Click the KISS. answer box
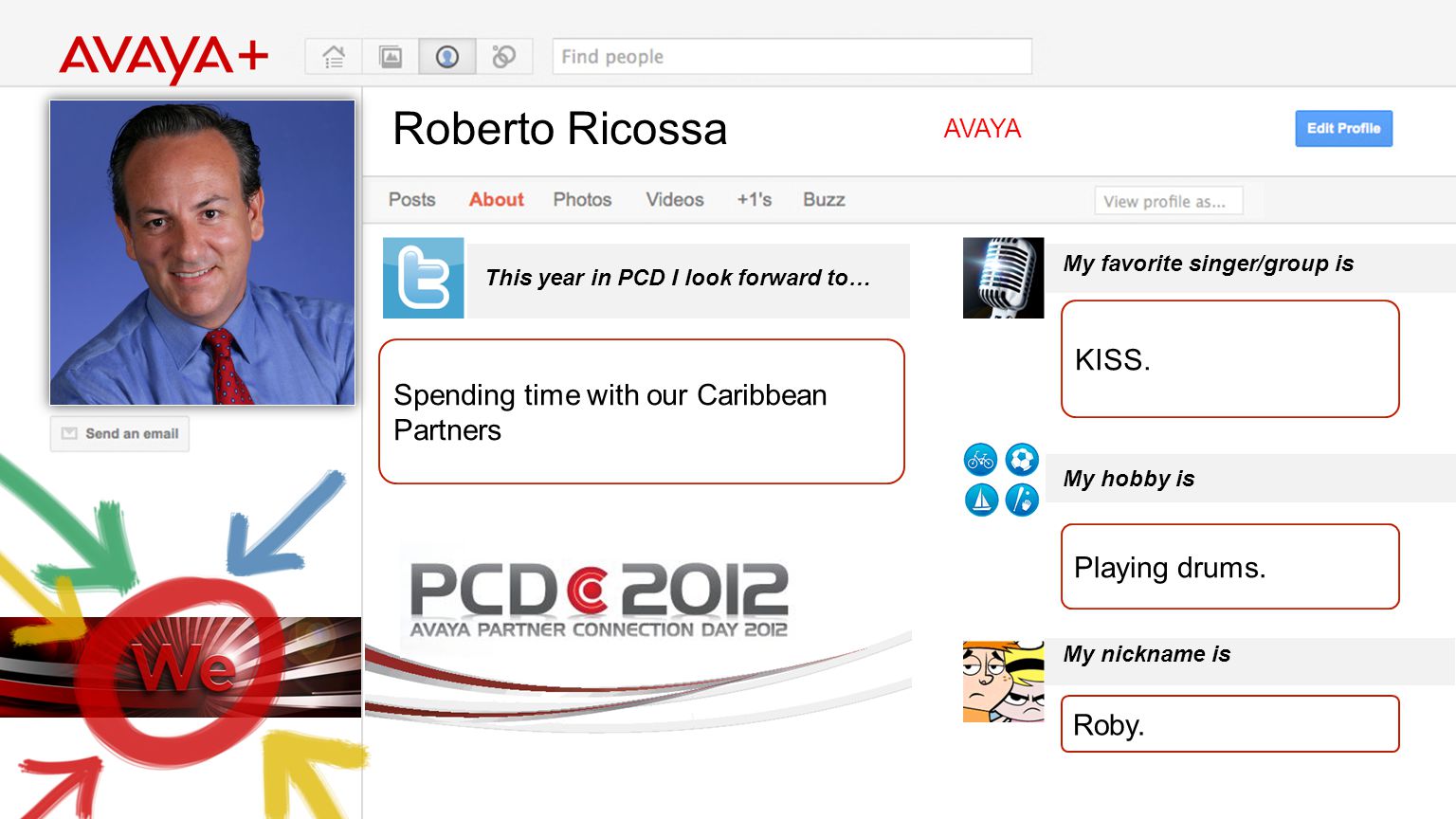Viewport: 1456px width, 819px height. click(1230, 359)
